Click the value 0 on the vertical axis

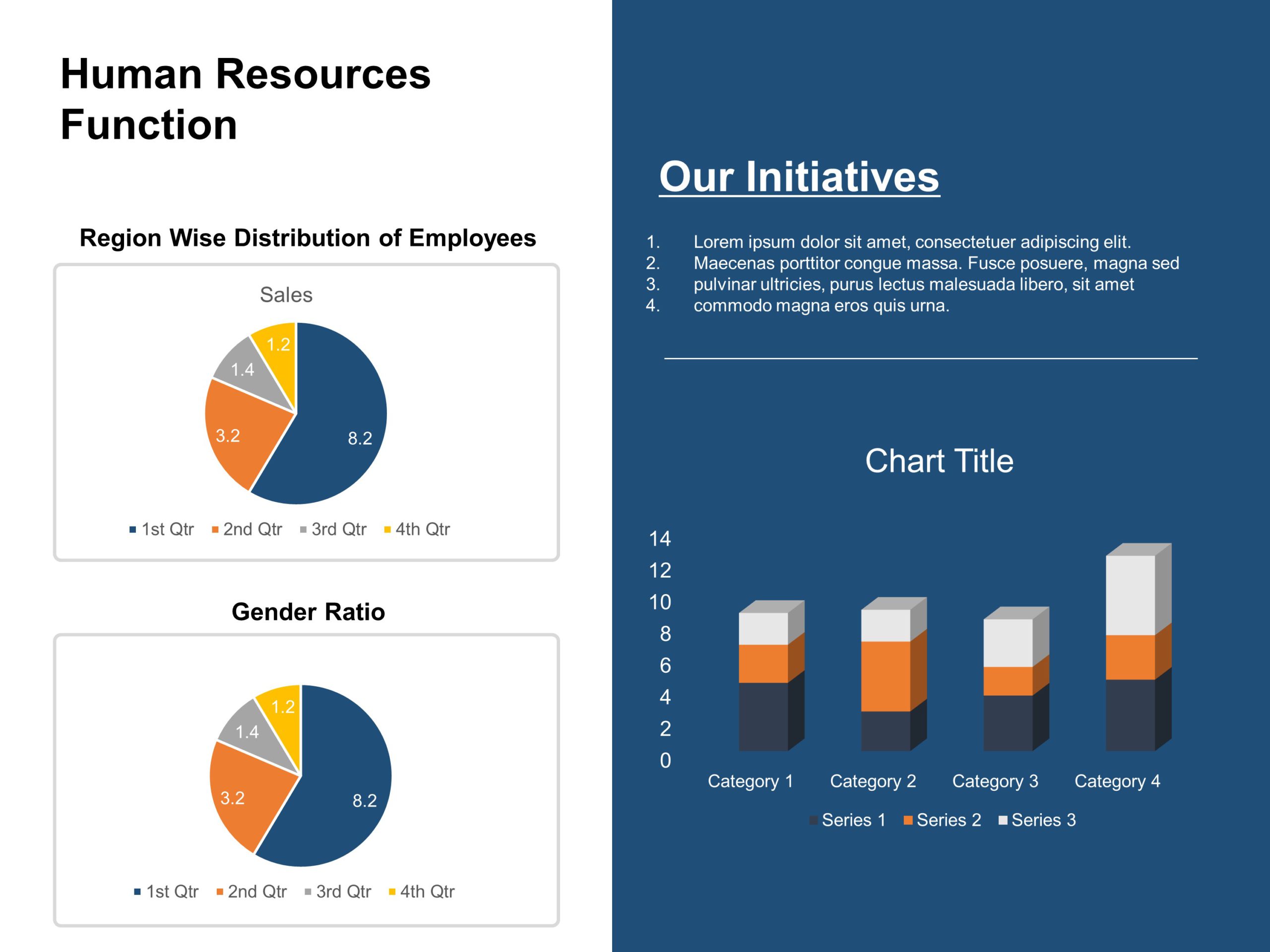665,761
